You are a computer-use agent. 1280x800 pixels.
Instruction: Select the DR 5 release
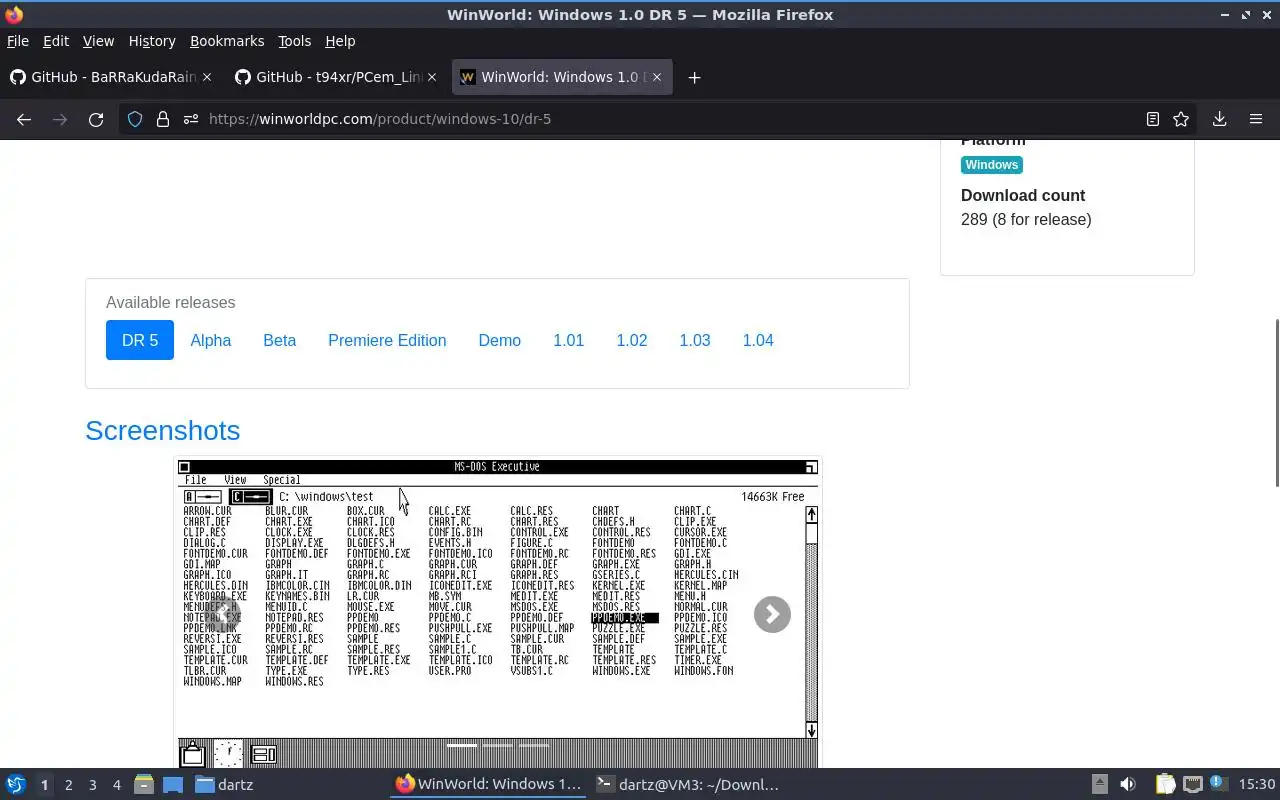tap(140, 340)
